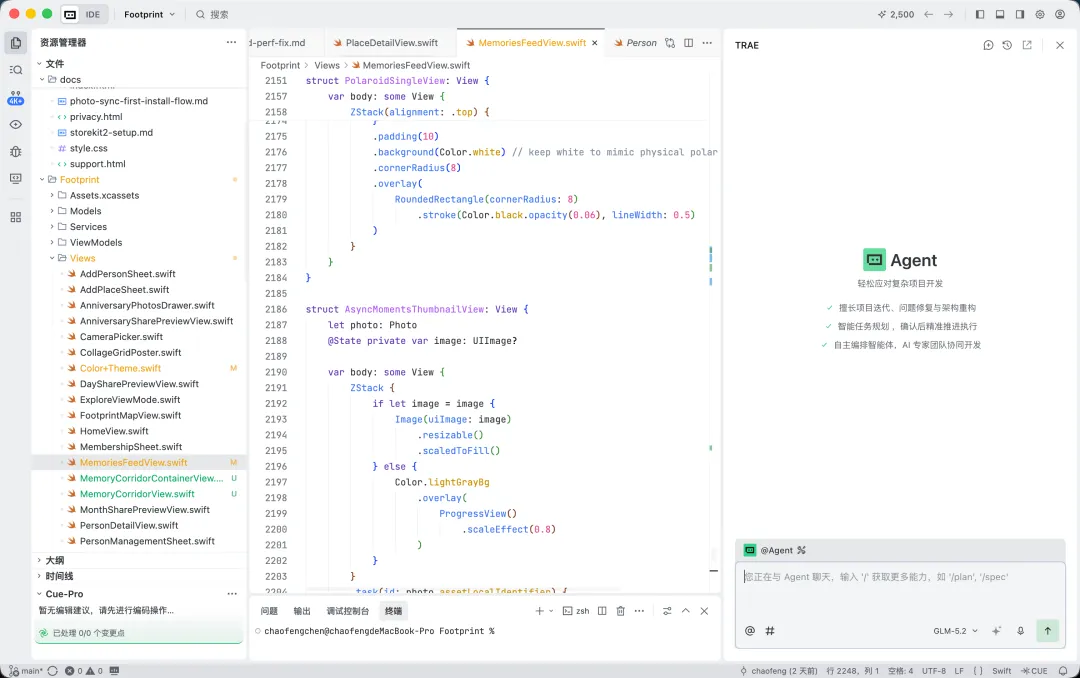Image resolution: width=1080 pixels, height=678 pixels.
Task: Click the compare changes icon in editor toolbar
Action: click(669, 43)
